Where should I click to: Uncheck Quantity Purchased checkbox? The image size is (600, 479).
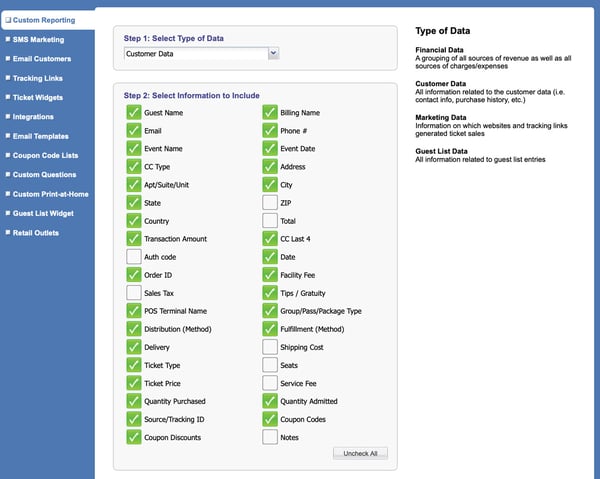pos(134,401)
